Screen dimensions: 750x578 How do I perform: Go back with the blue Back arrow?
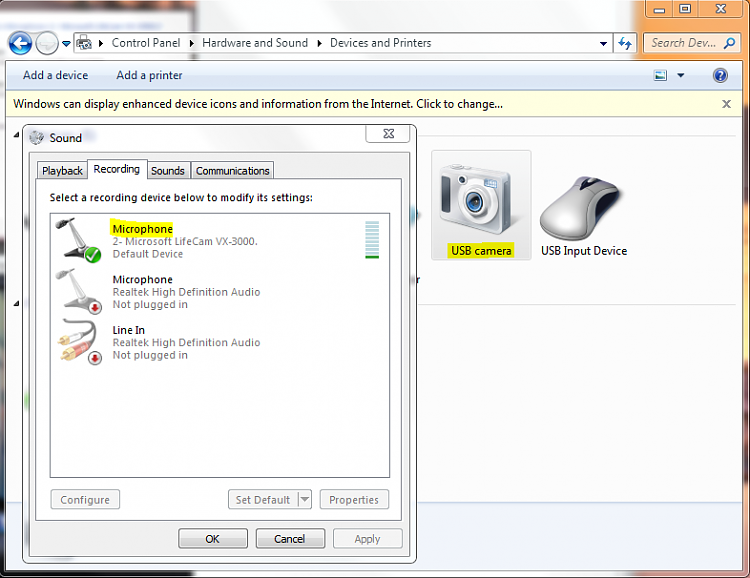point(20,44)
